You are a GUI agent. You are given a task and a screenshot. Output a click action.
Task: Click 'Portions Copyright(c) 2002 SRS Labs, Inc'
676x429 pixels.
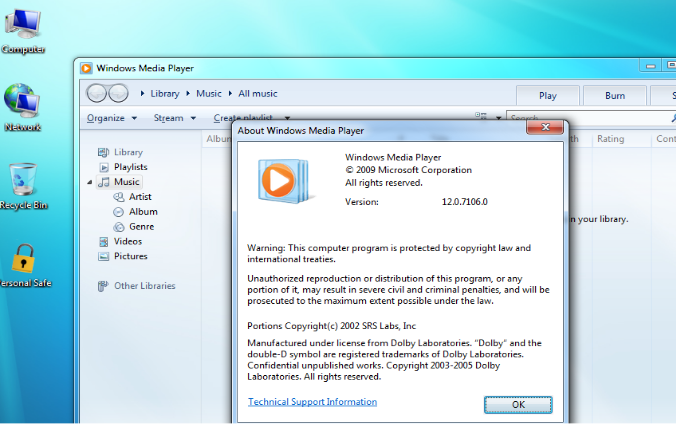(x=332, y=326)
